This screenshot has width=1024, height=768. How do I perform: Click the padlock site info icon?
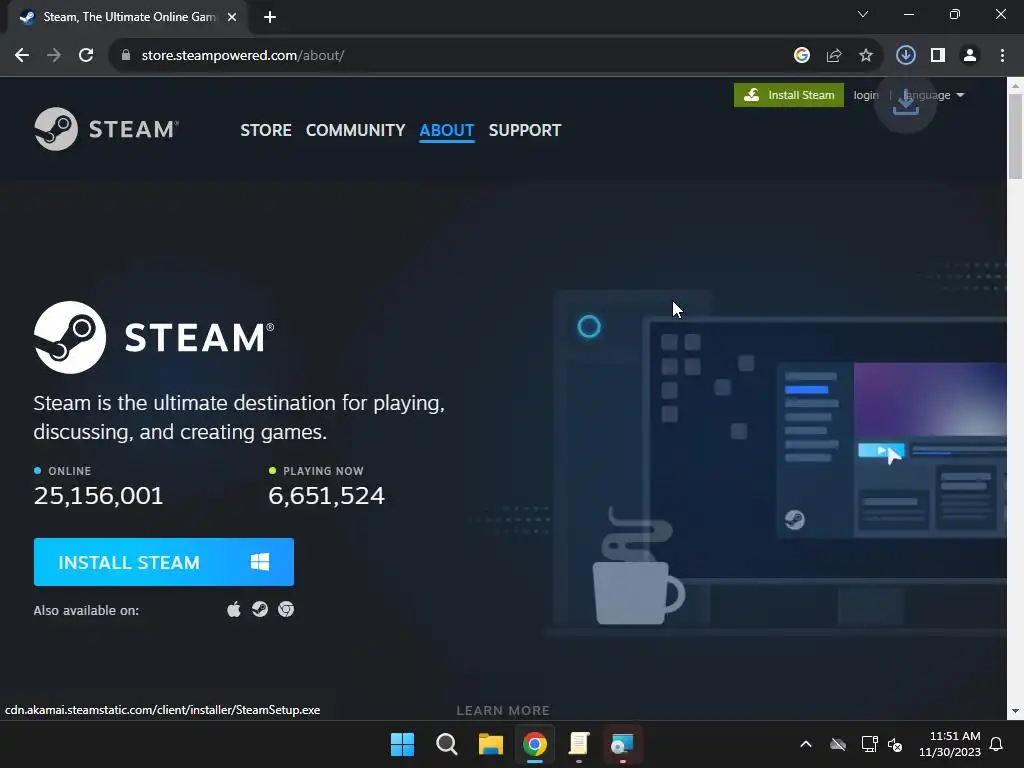126,56
